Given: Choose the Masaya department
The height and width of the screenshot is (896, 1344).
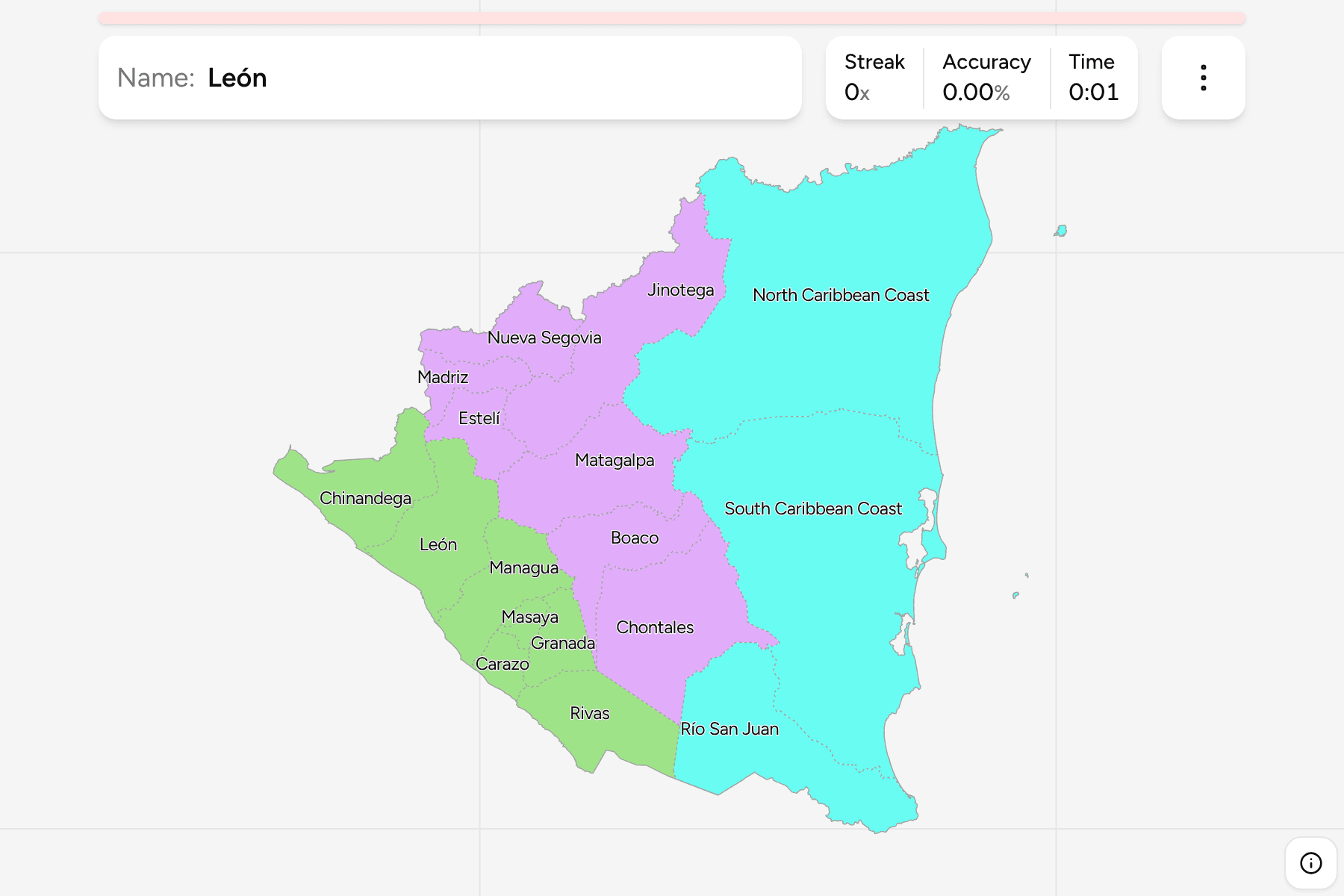Looking at the screenshot, I should click(x=529, y=617).
